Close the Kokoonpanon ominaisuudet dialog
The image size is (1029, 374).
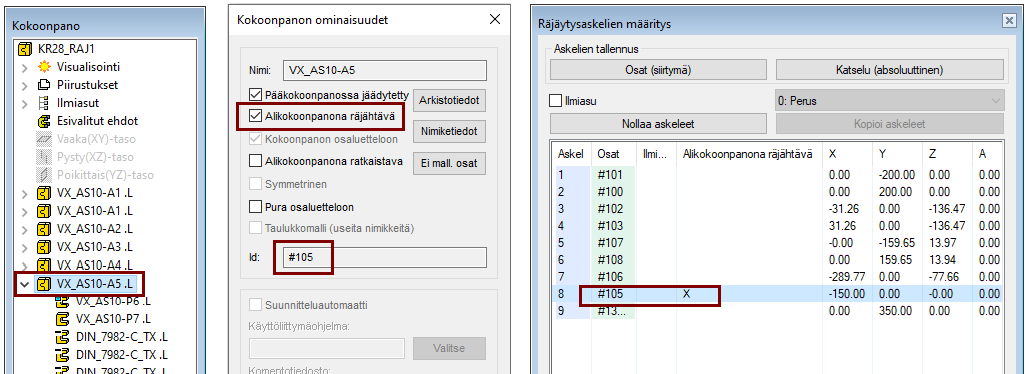tap(495, 19)
